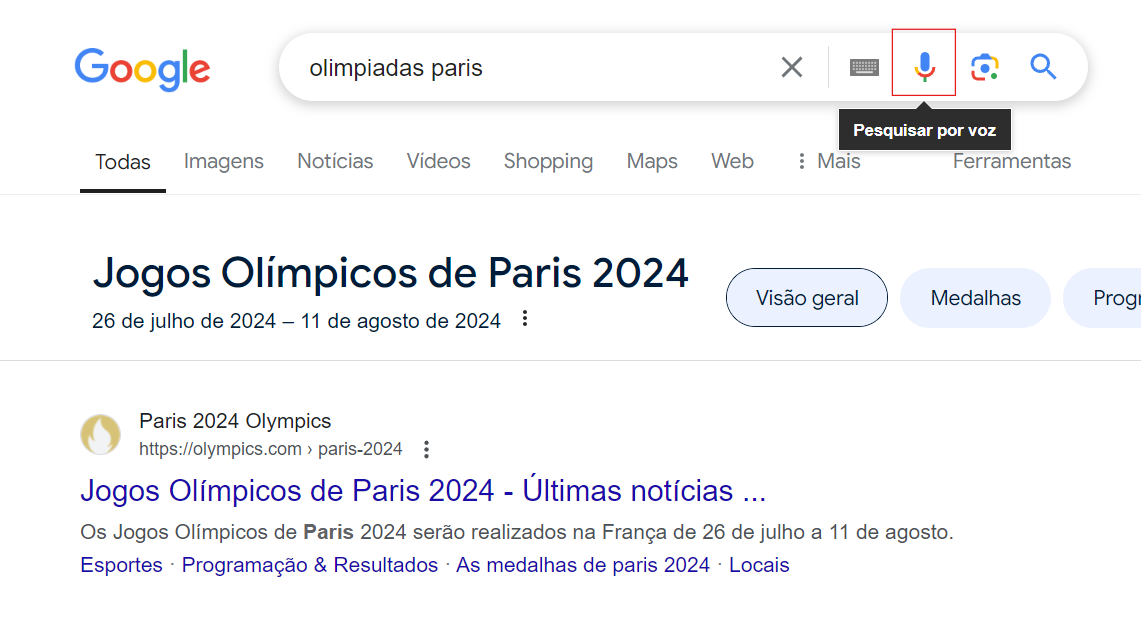
Task: Click the Google logo
Action: coord(143,69)
